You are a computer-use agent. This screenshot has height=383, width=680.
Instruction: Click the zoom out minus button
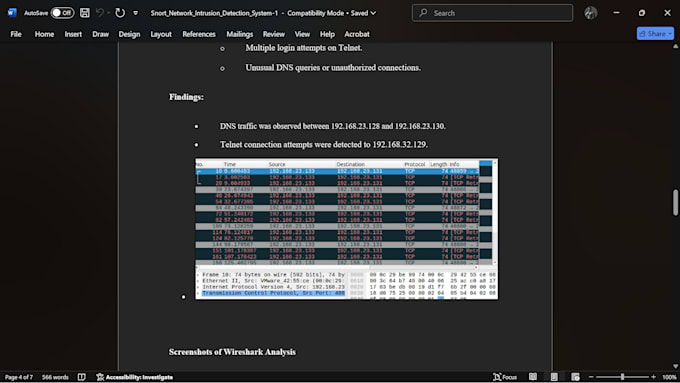591,377
